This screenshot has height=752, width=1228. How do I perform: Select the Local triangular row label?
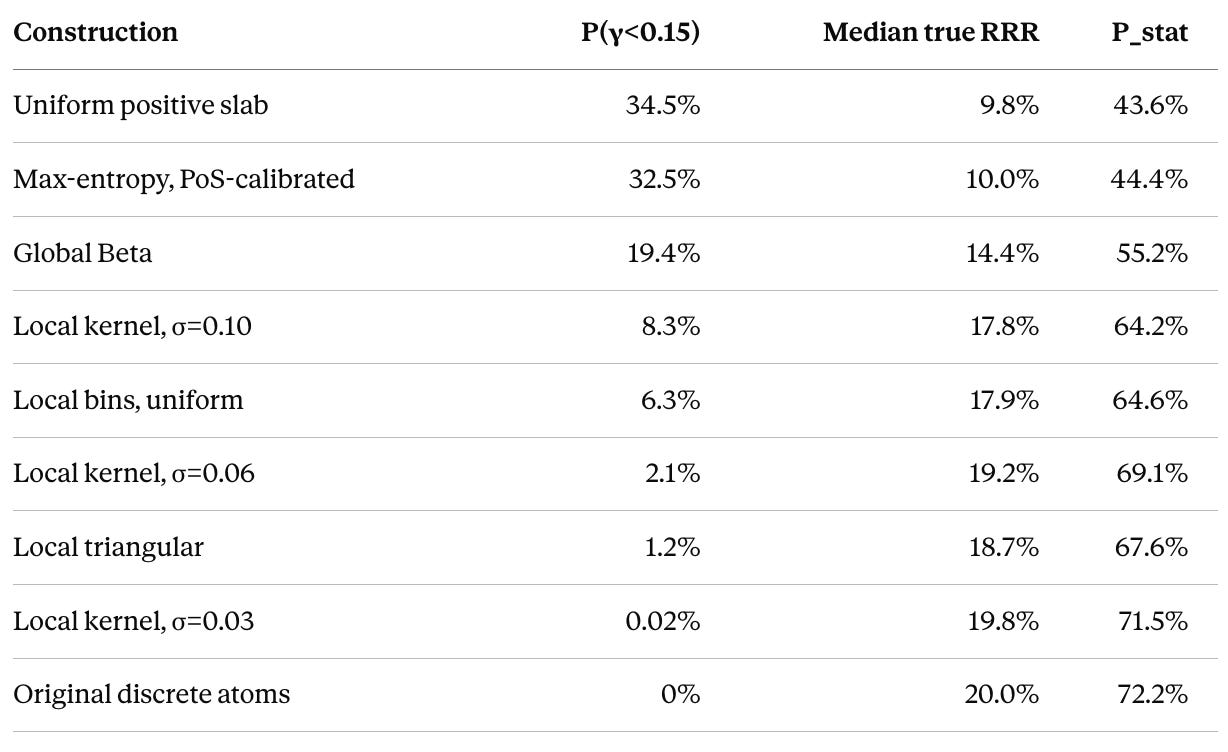108,548
